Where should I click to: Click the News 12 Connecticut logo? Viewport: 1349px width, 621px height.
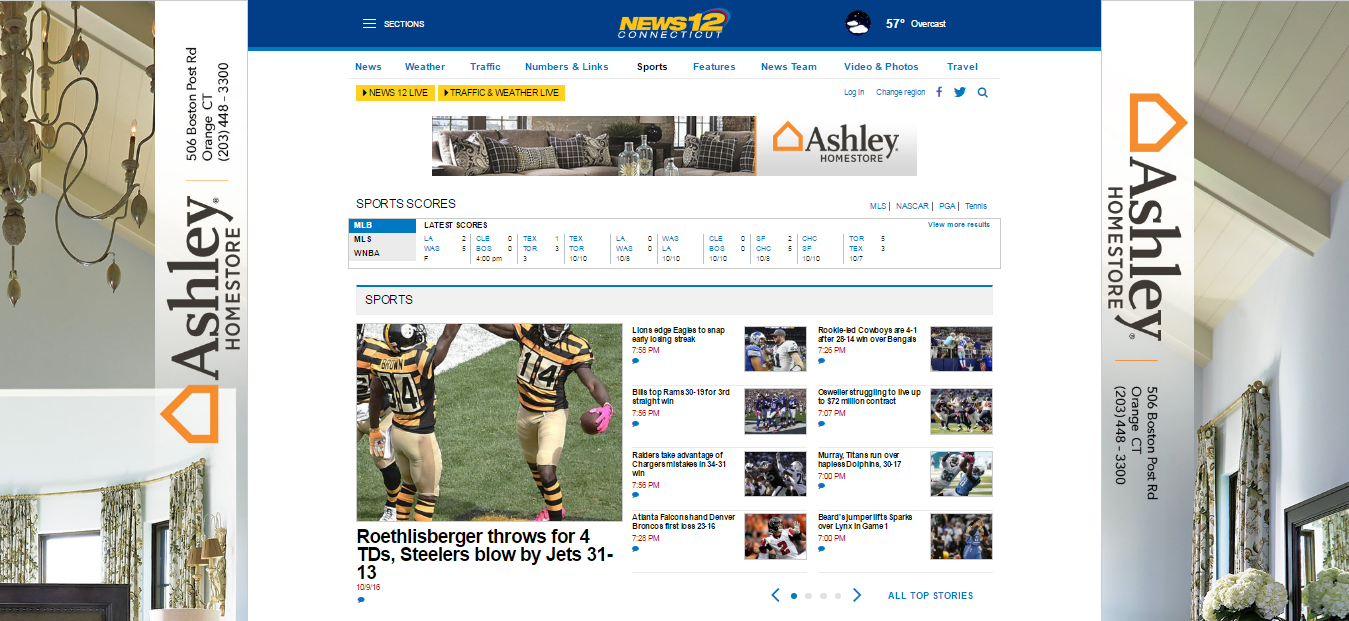(674, 24)
